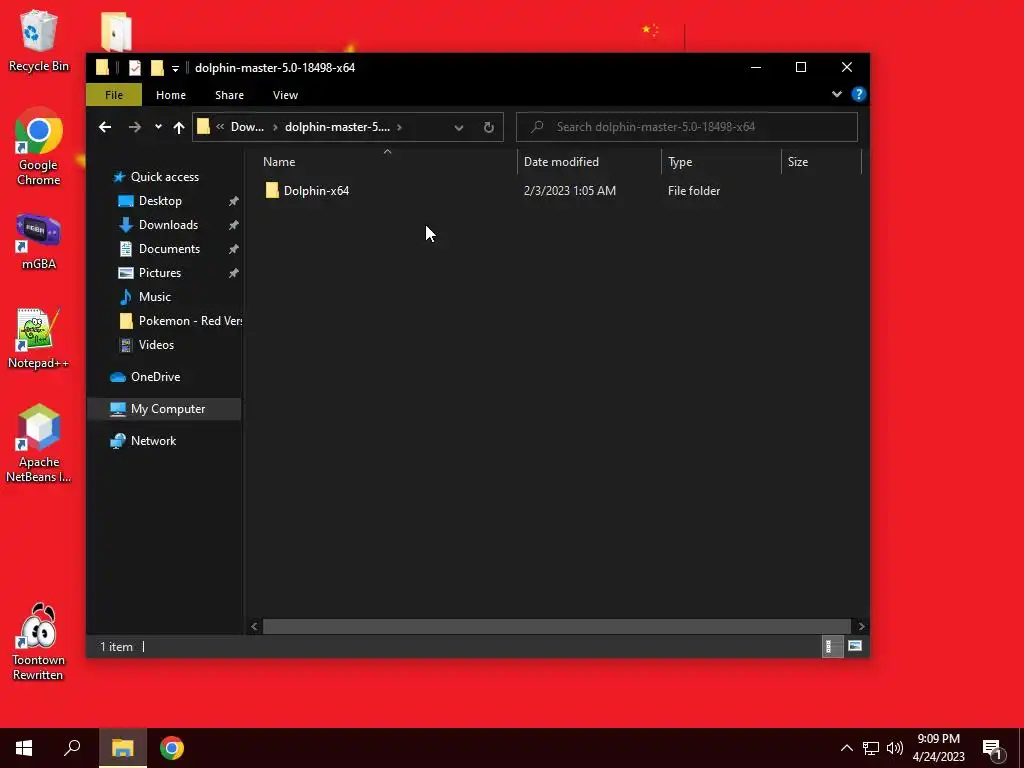
Task: Click the date 2/3/2023 1:05 AM cell
Action: click(x=569, y=191)
